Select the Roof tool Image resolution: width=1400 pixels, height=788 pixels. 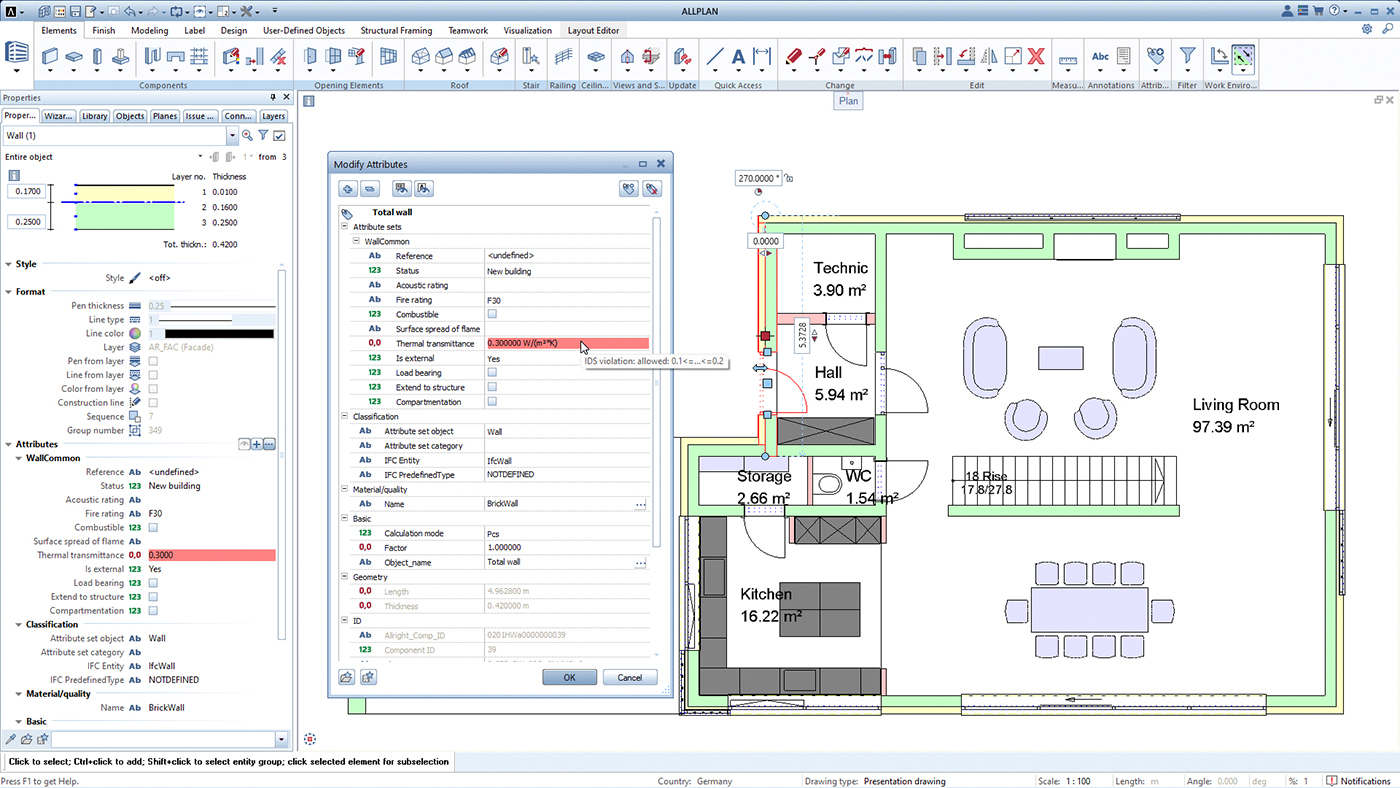(420, 58)
